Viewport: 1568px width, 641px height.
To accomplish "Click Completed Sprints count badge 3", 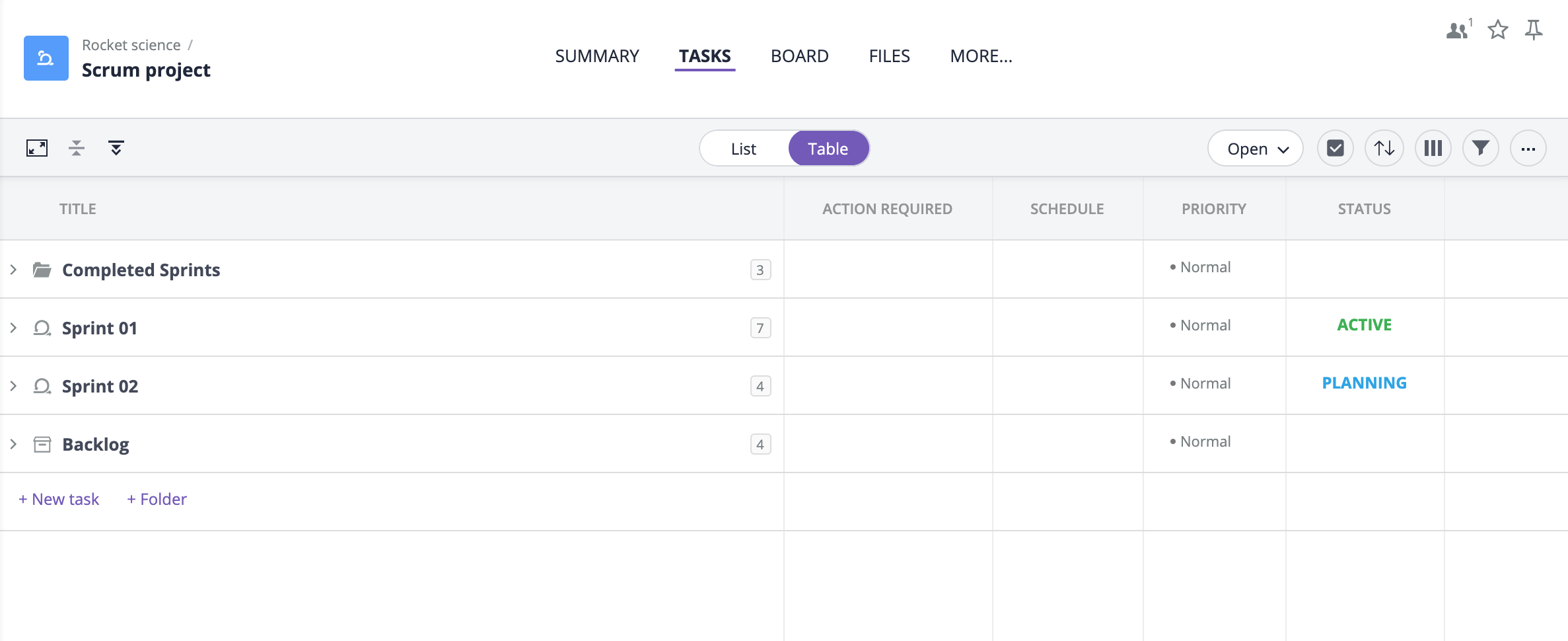I will pyautogui.click(x=760, y=270).
